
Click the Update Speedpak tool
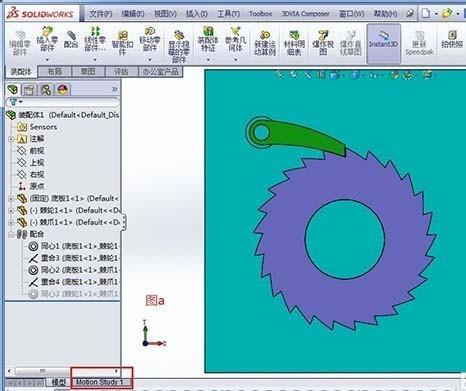point(419,43)
